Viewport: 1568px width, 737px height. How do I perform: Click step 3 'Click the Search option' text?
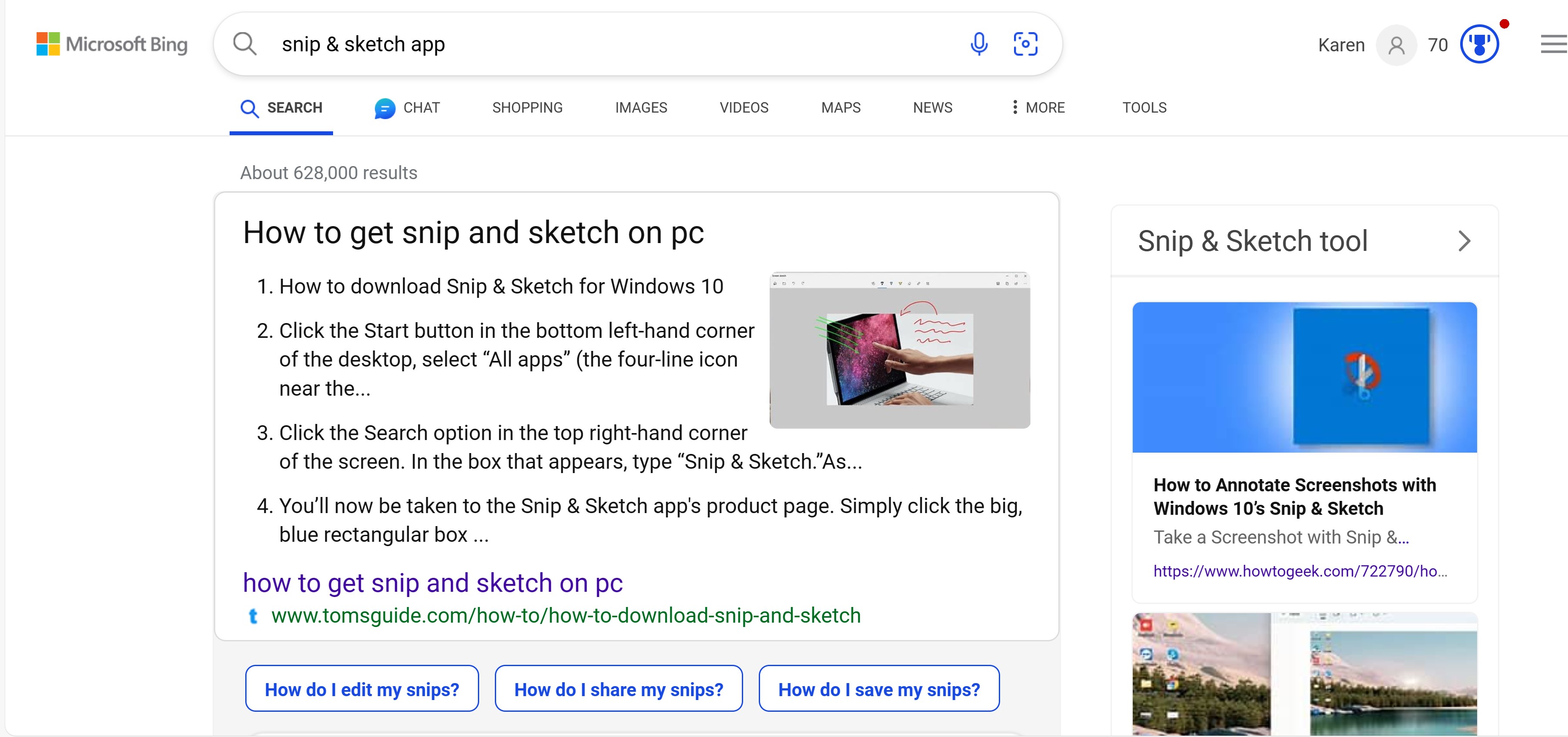pyautogui.click(x=570, y=447)
